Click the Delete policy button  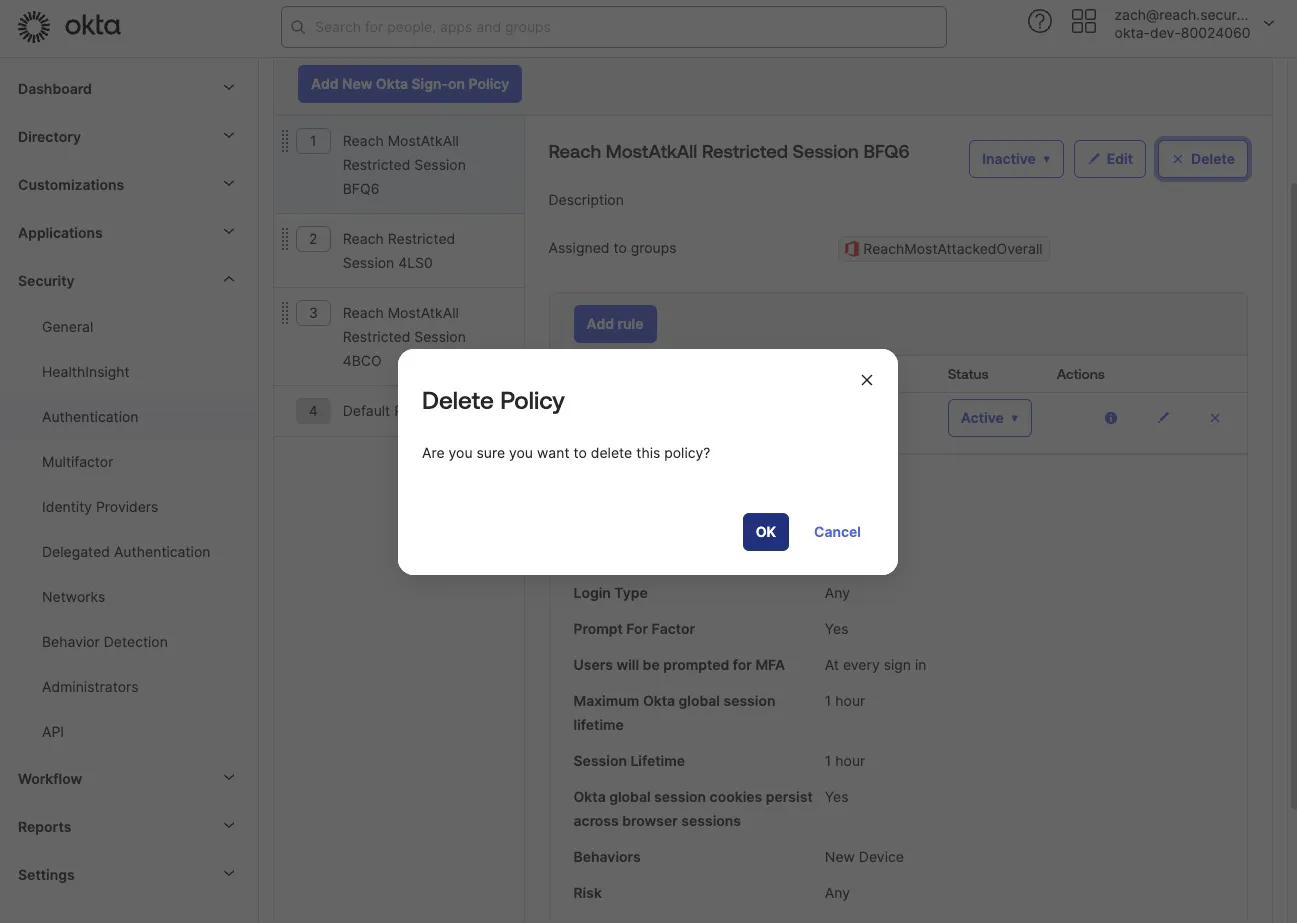(1203, 159)
